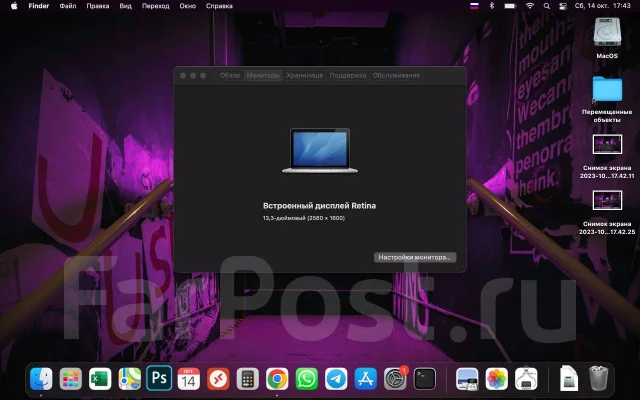Open the Правка menu

click(x=98, y=6)
